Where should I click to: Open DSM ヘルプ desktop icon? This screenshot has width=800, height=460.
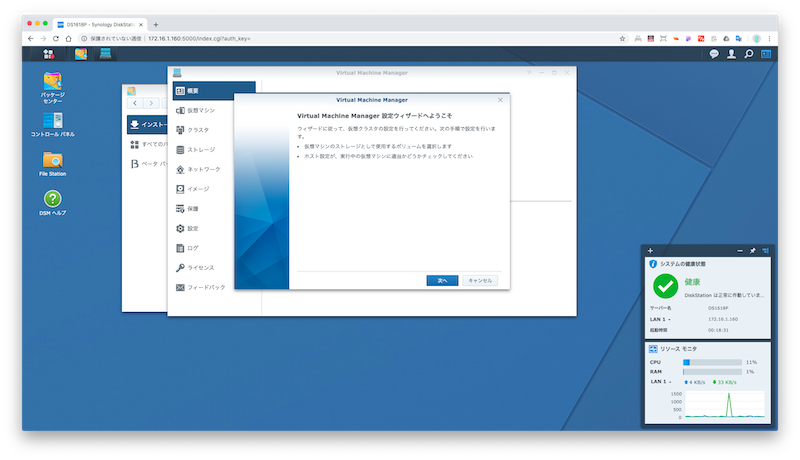pyautogui.click(x=53, y=203)
